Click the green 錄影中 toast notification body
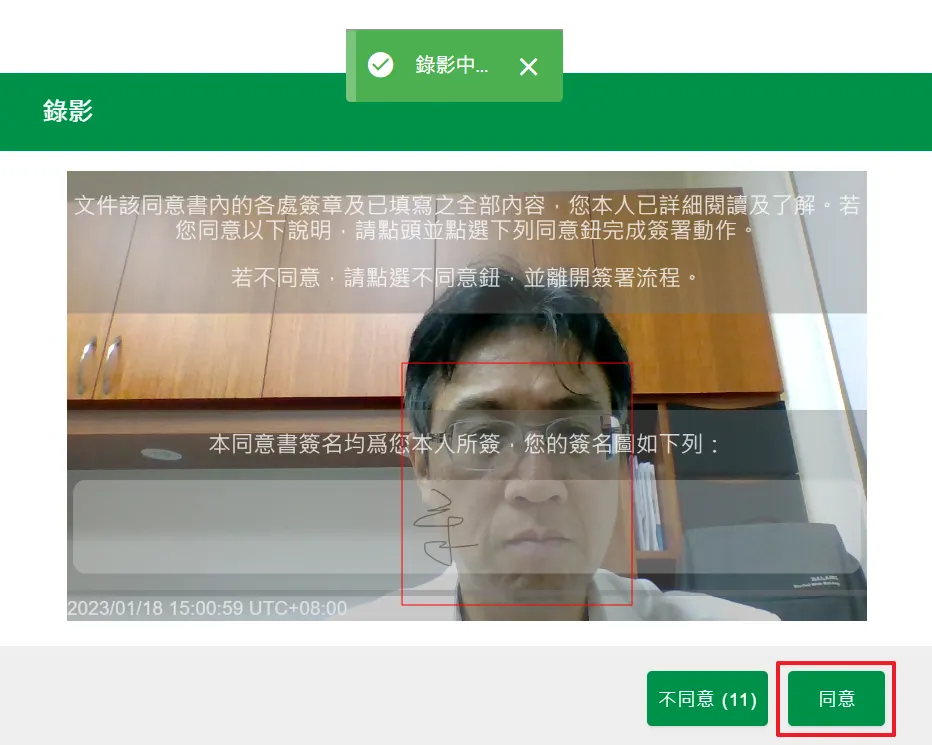932x745 pixels. pos(455,66)
